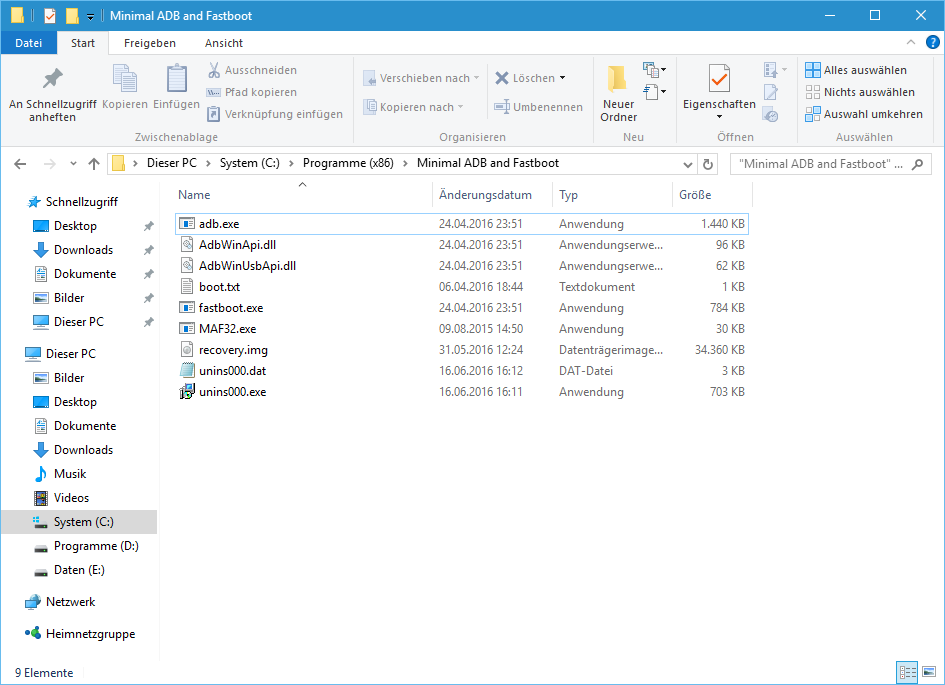Collapse the ribbon with the chevron
Viewport: 945px width, 685px height.
click(911, 42)
